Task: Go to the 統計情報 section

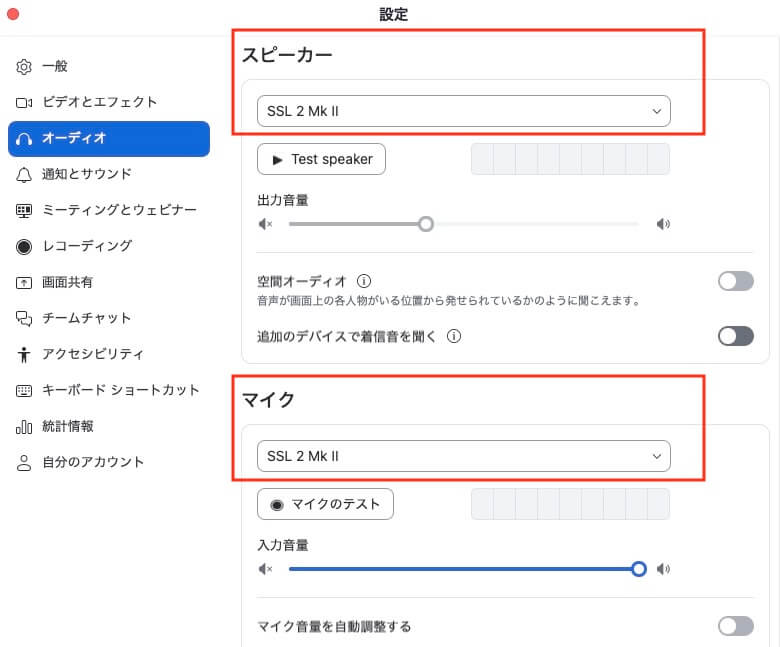Action: coord(68,426)
